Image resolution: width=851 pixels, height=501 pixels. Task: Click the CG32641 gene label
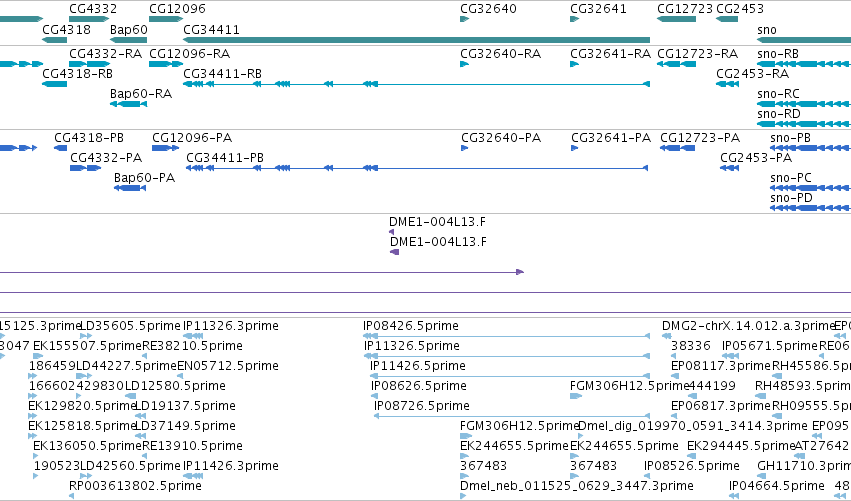(x=598, y=9)
